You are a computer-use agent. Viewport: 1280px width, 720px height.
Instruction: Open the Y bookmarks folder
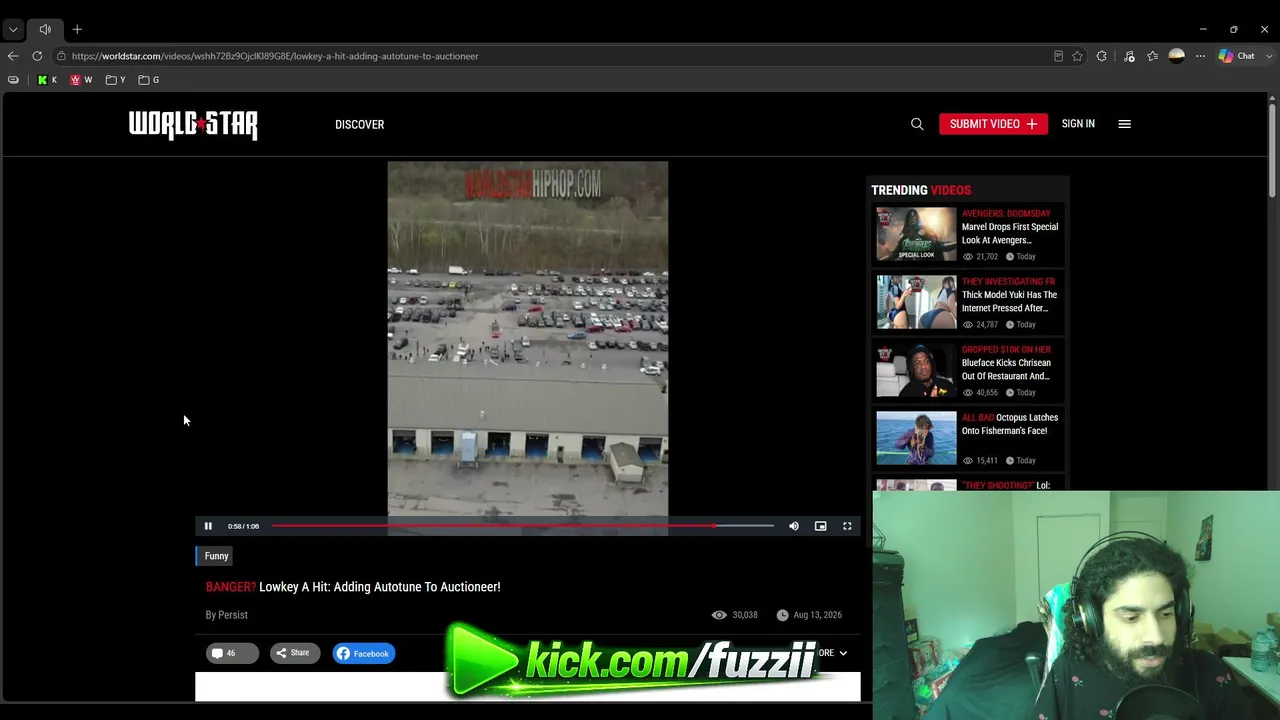(x=116, y=80)
